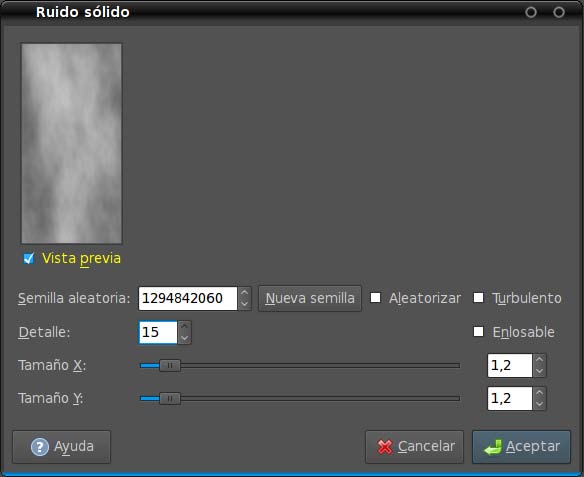Decrease Detalle with the down arrow
Viewport: 584px width, 477px height.
pos(184,338)
